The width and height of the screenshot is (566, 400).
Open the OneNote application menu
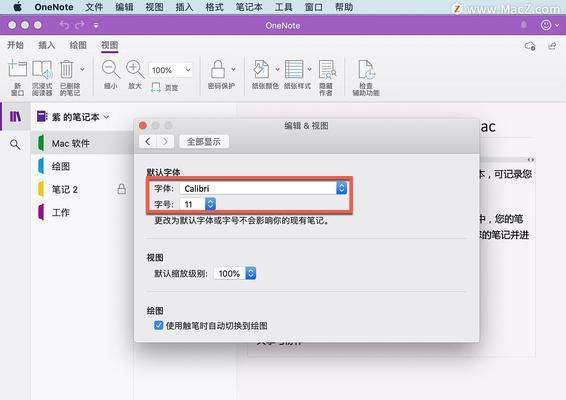pos(54,7)
